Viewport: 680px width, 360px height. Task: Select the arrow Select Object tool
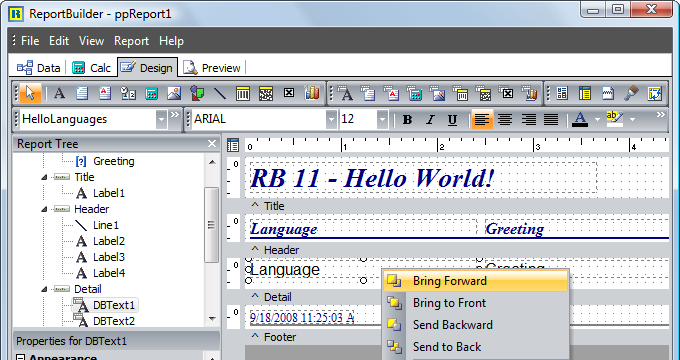pos(30,93)
